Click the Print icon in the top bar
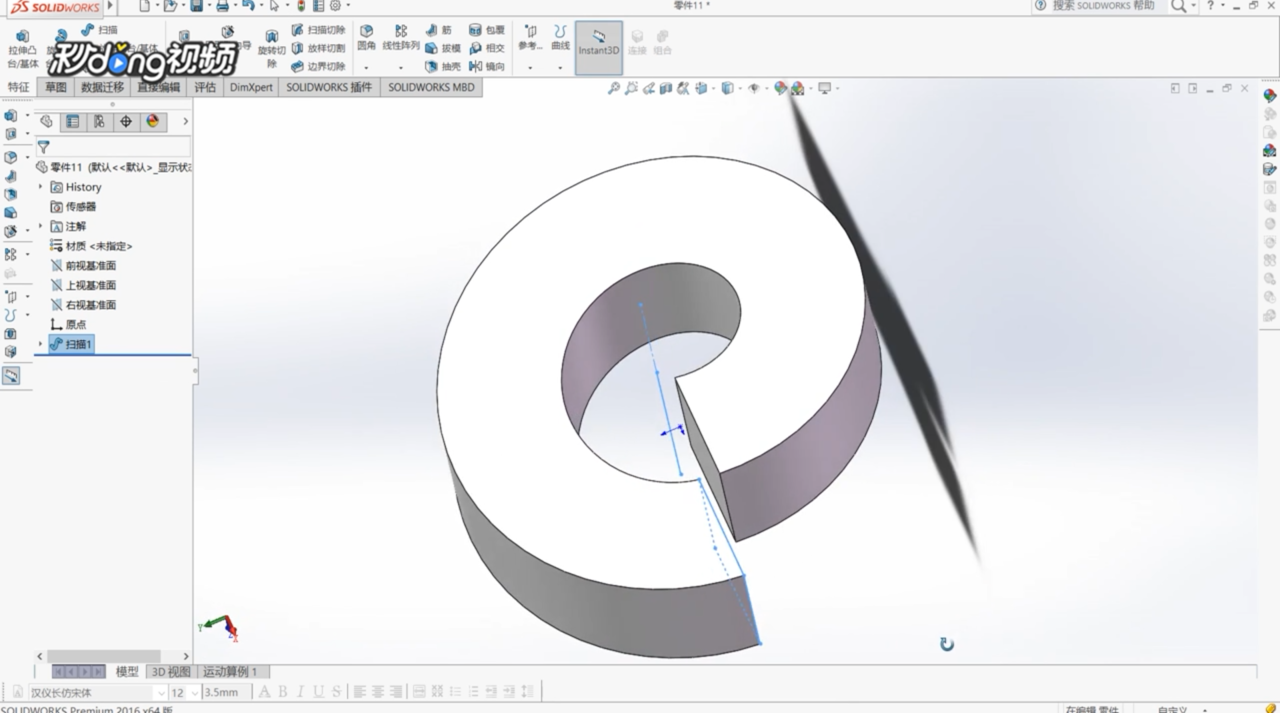The image size is (1280, 713). (x=222, y=6)
